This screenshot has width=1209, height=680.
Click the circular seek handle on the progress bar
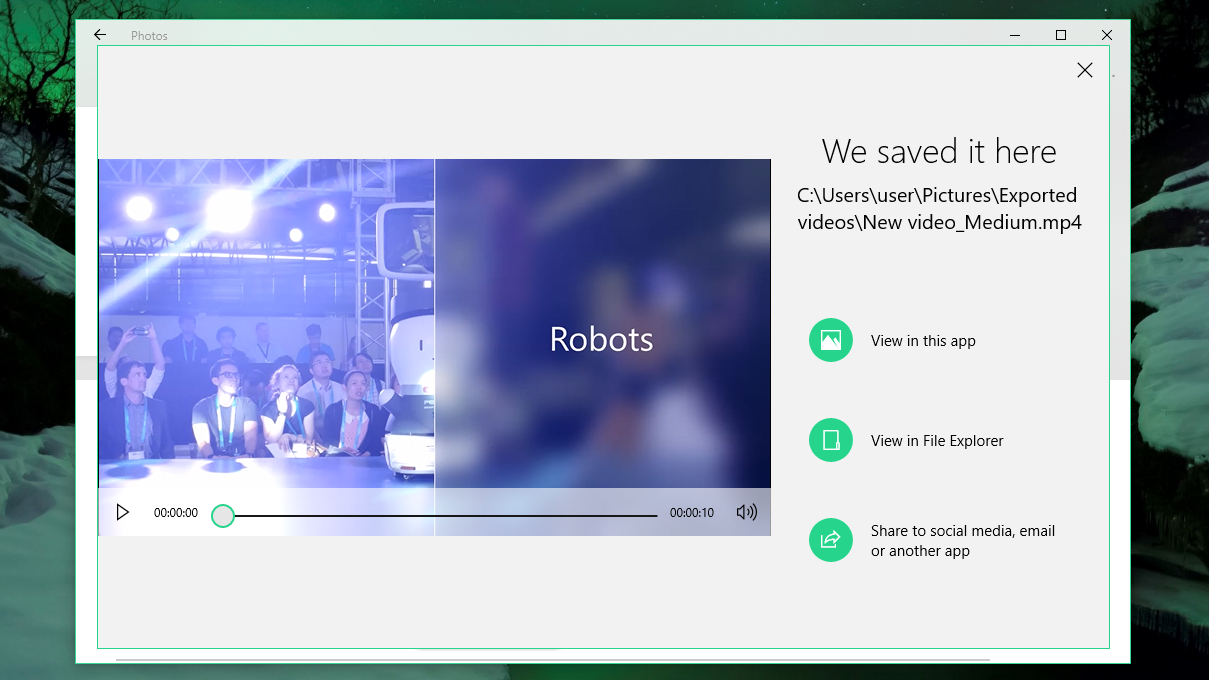click(223, 516)
